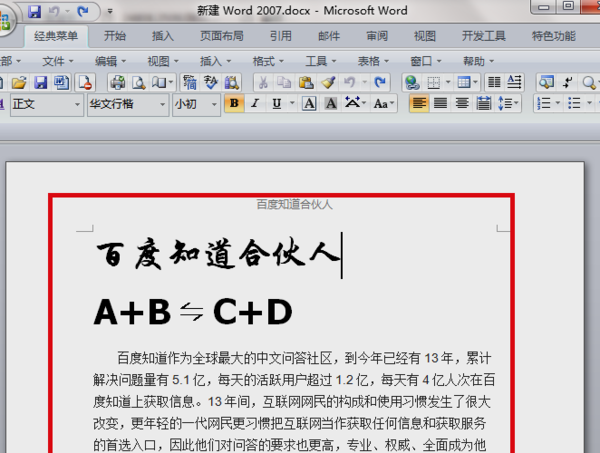Click the Office button orb
The height and width of the screenshot is (453, 600).
pyautogui.click(x=5, y=20)
